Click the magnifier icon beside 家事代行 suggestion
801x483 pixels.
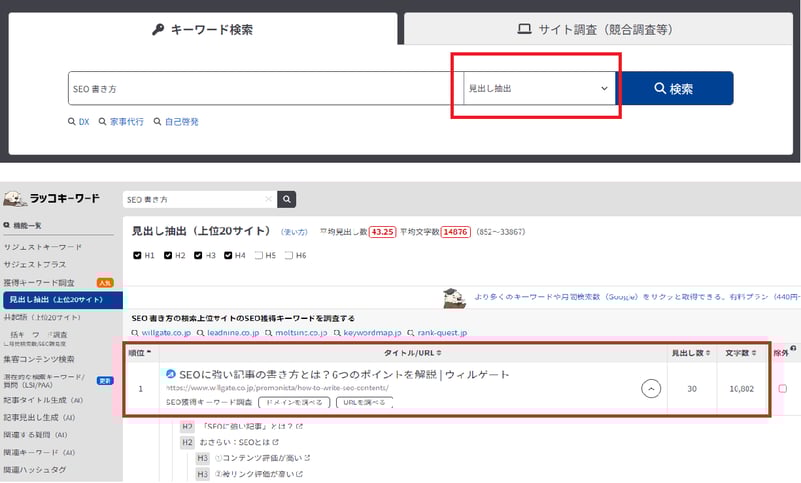coord(103,122)
